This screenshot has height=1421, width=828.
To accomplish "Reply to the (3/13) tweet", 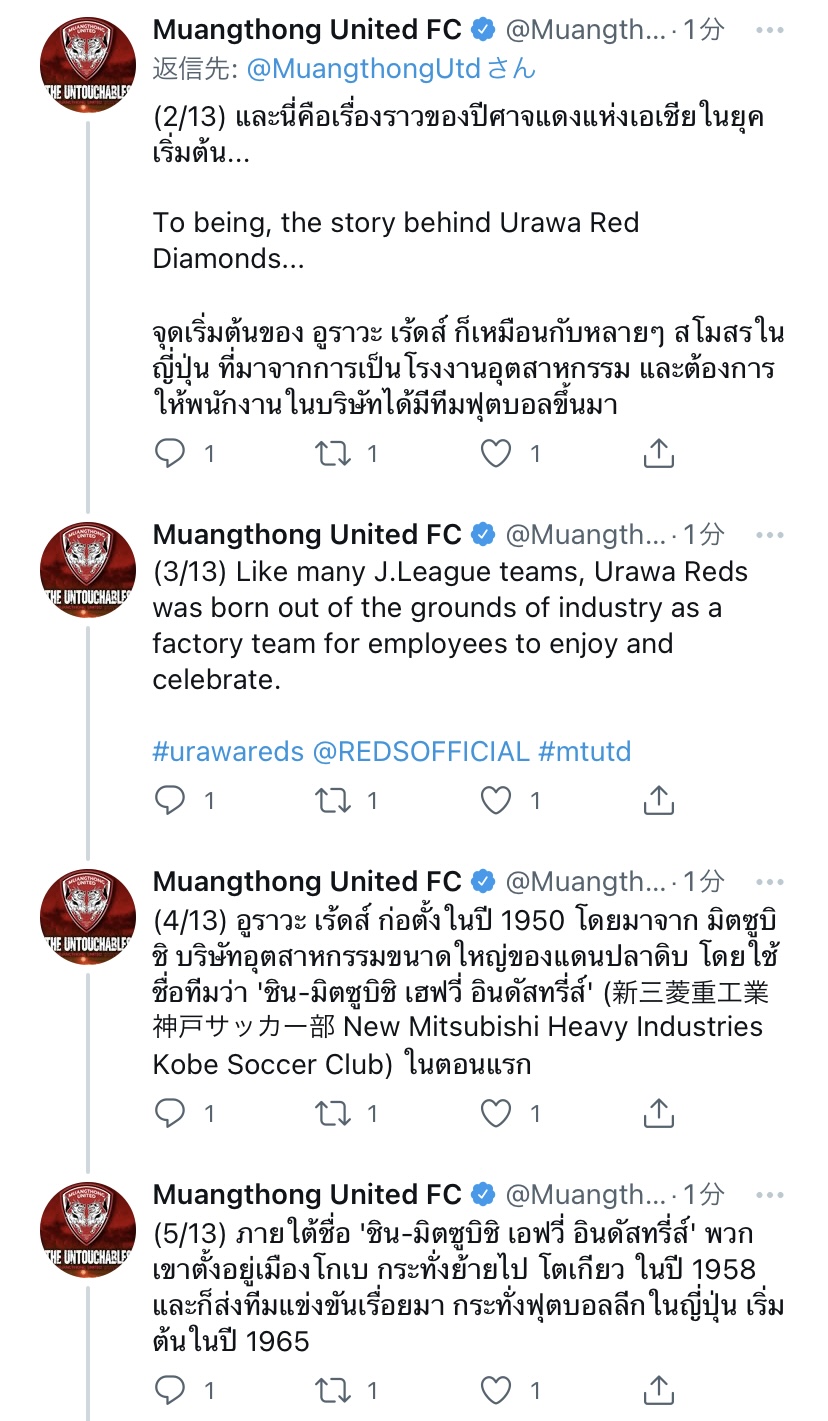I will point(171,800).
